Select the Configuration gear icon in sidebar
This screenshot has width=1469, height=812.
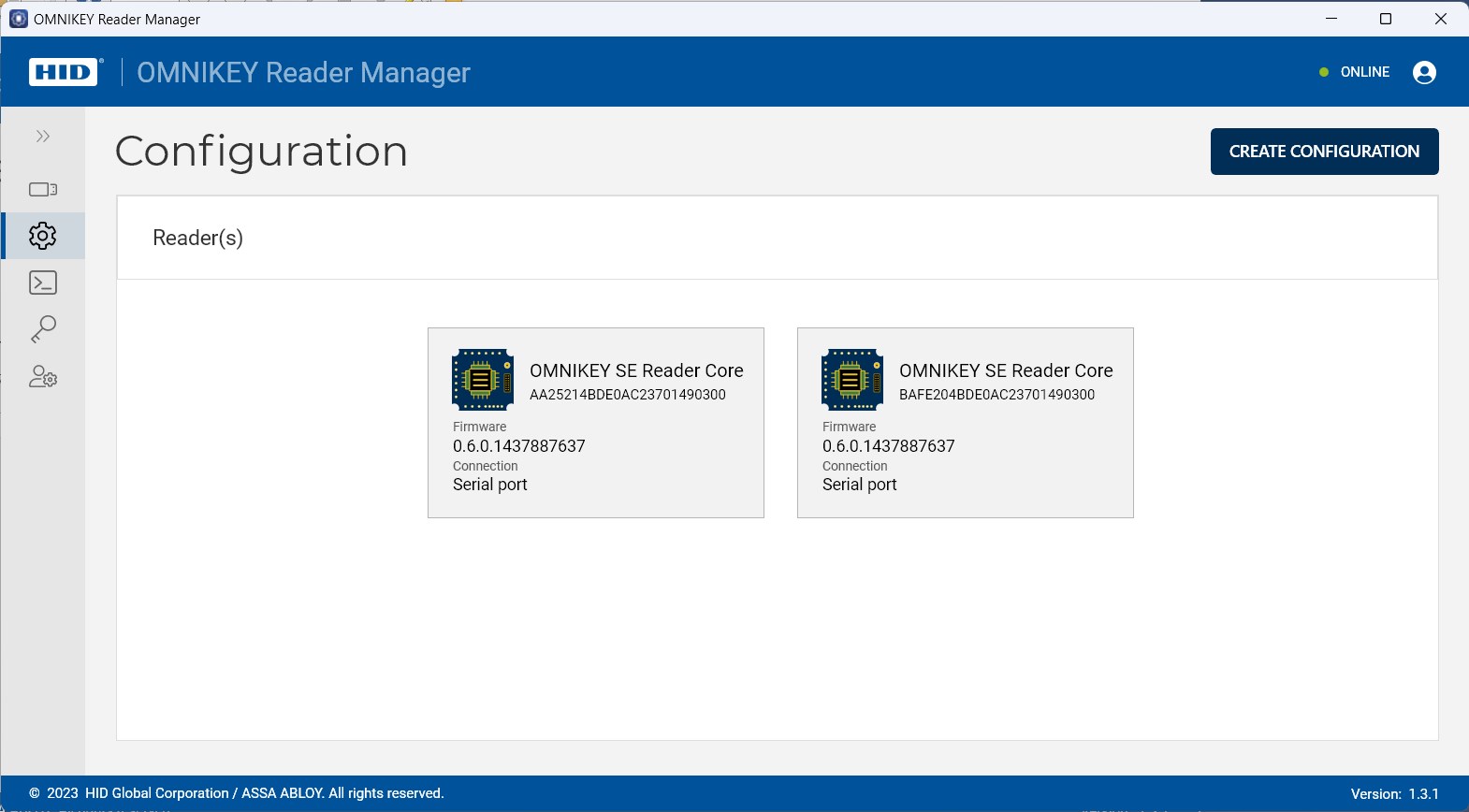click(x=43, y=236)
